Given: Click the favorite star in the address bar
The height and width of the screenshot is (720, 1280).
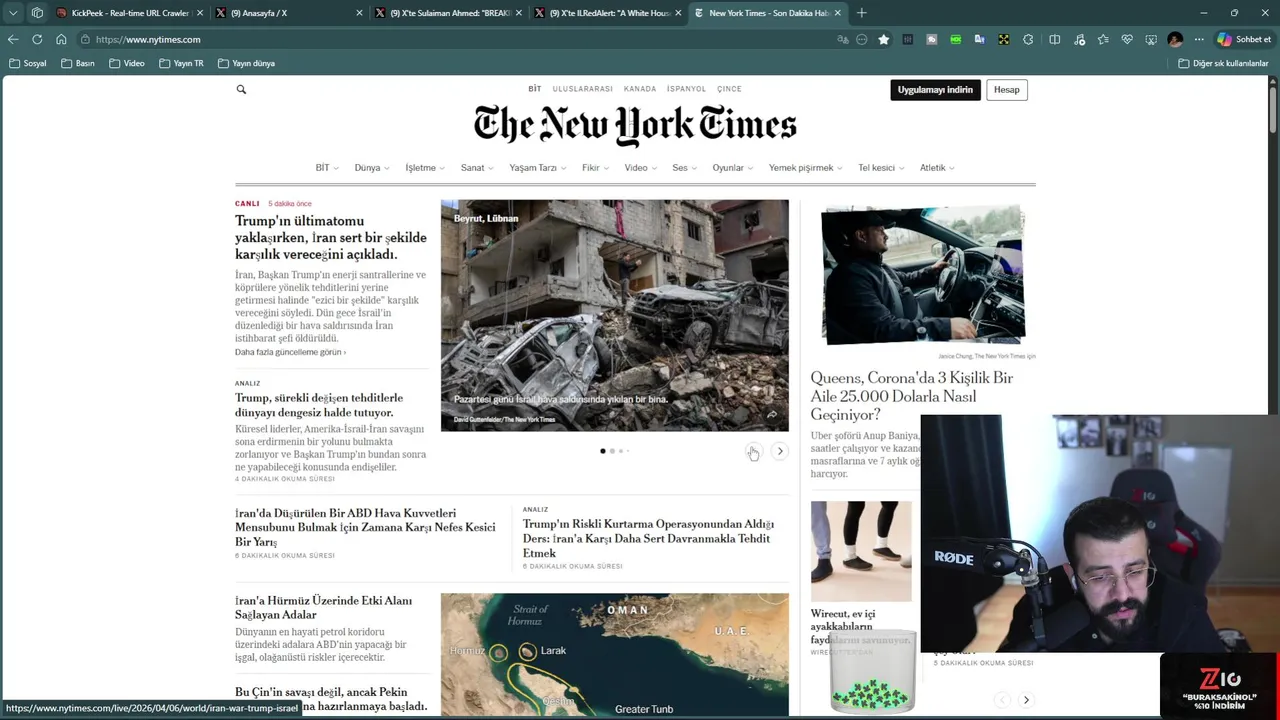Looking at the screenshot, I should tap(883, 39).
